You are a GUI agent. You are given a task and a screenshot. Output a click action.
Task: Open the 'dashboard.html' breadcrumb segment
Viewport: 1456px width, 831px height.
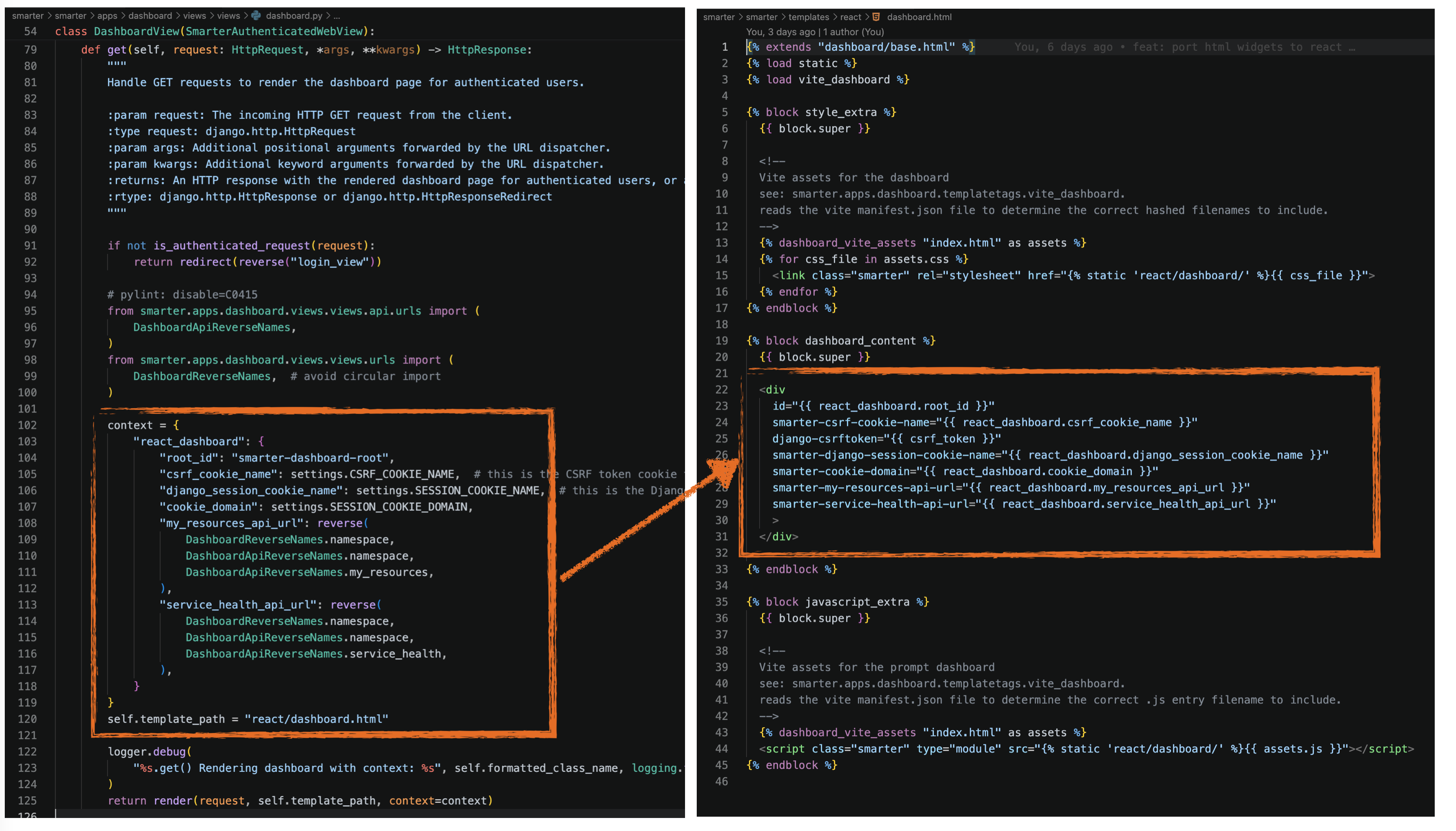919,16
